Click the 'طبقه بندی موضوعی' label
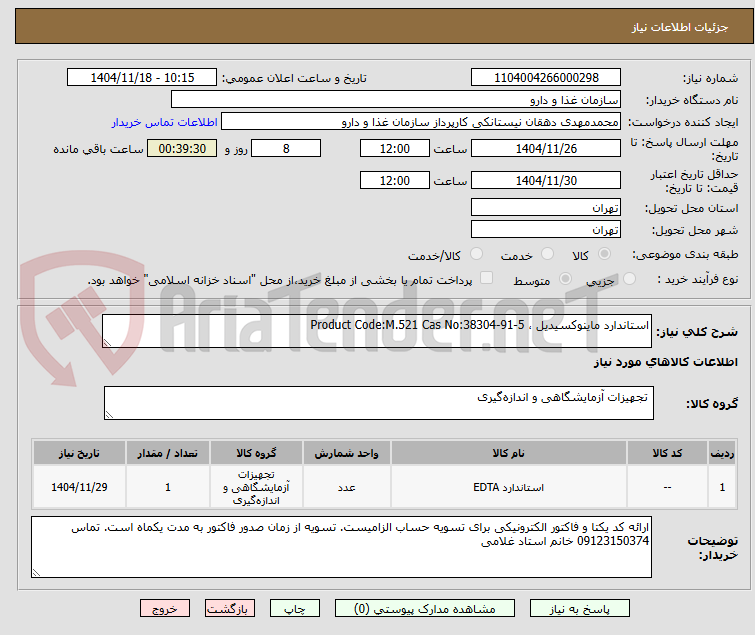This screenshot has width=755, height=635. [685, 254]
